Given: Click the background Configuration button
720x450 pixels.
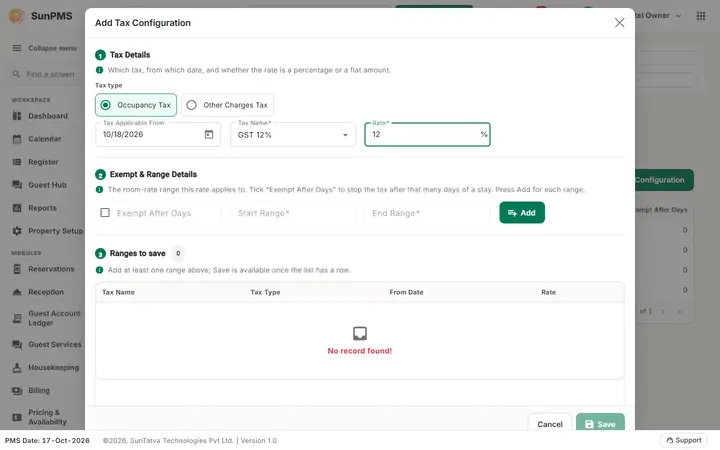Looking at the screenshot, I should click(x=664, y=180).
